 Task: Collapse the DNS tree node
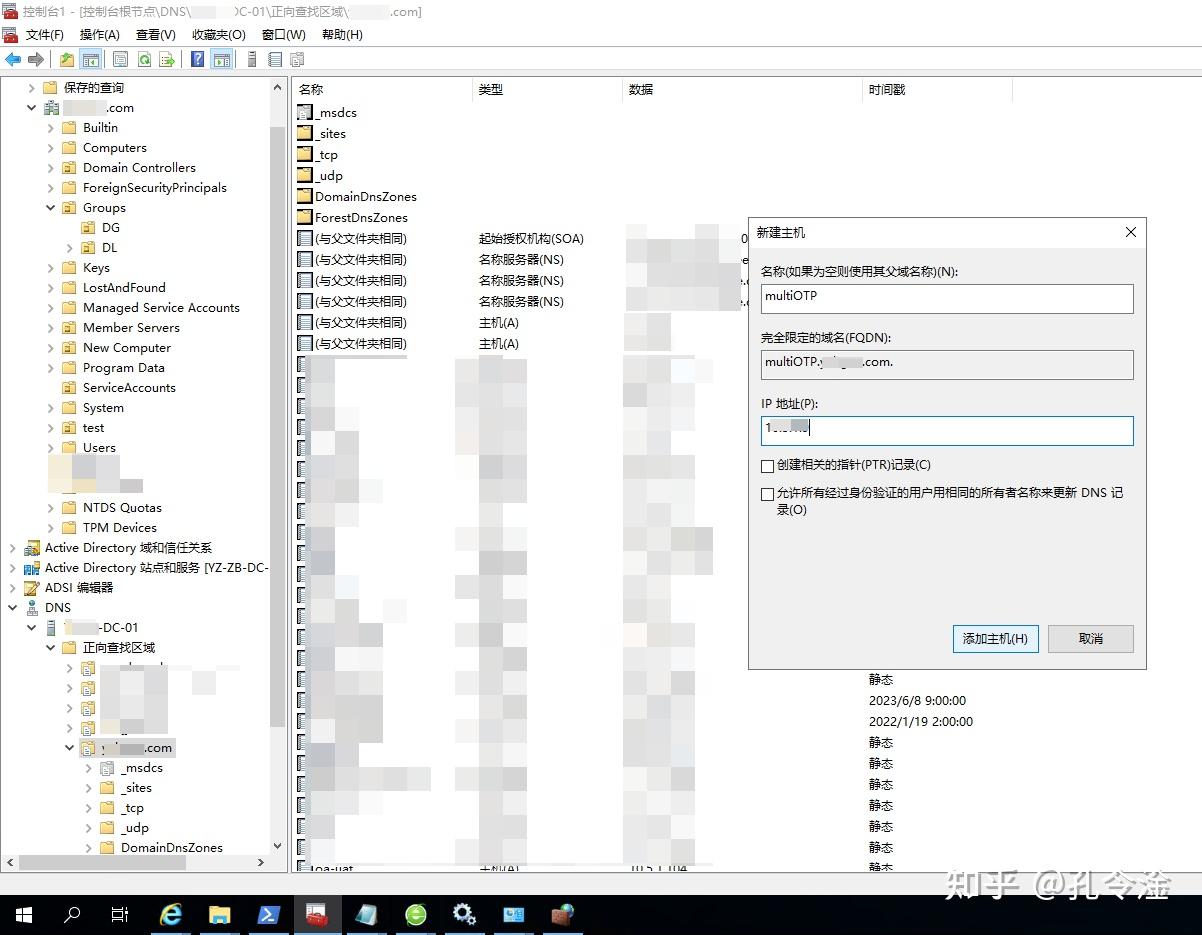(x=13, y=608)
